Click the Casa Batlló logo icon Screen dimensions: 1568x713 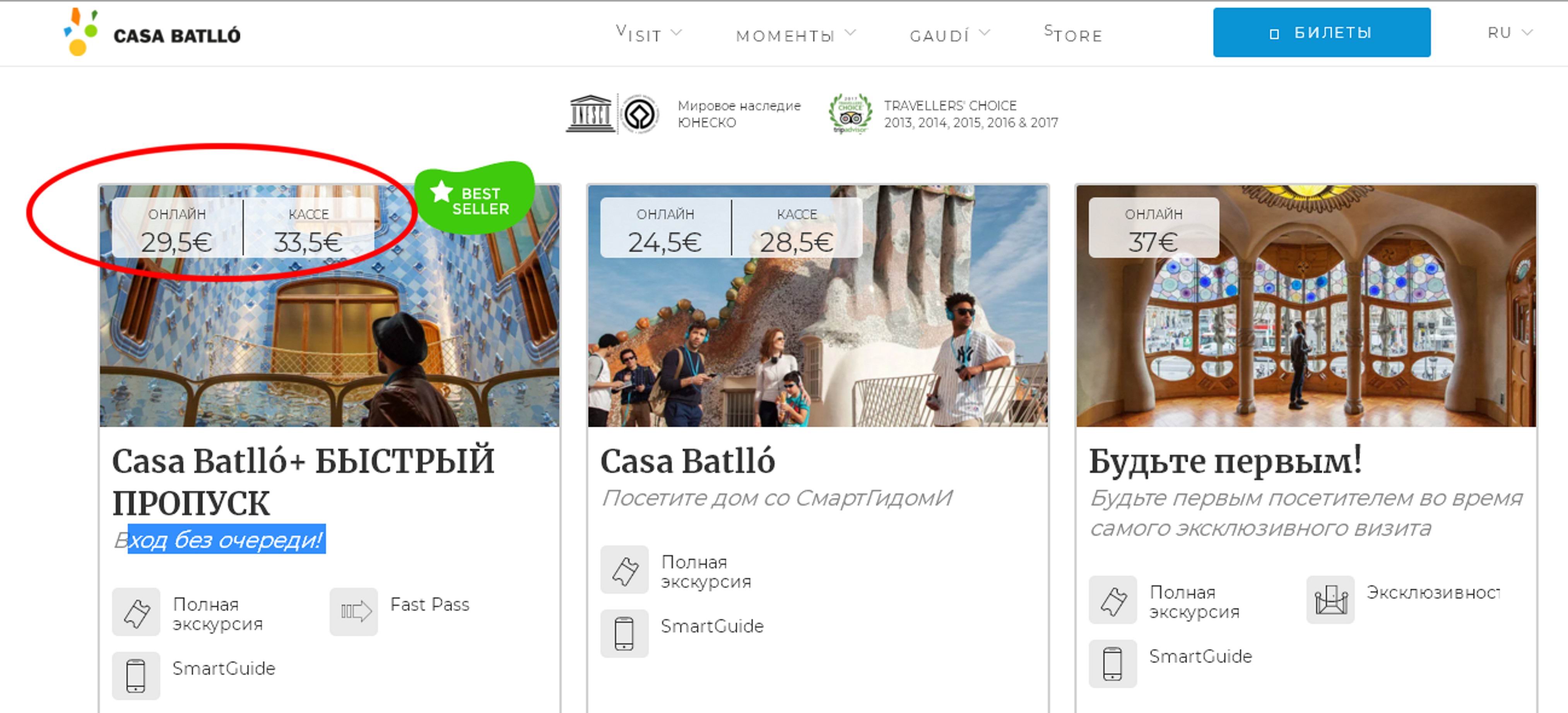[x=80, y=32]
